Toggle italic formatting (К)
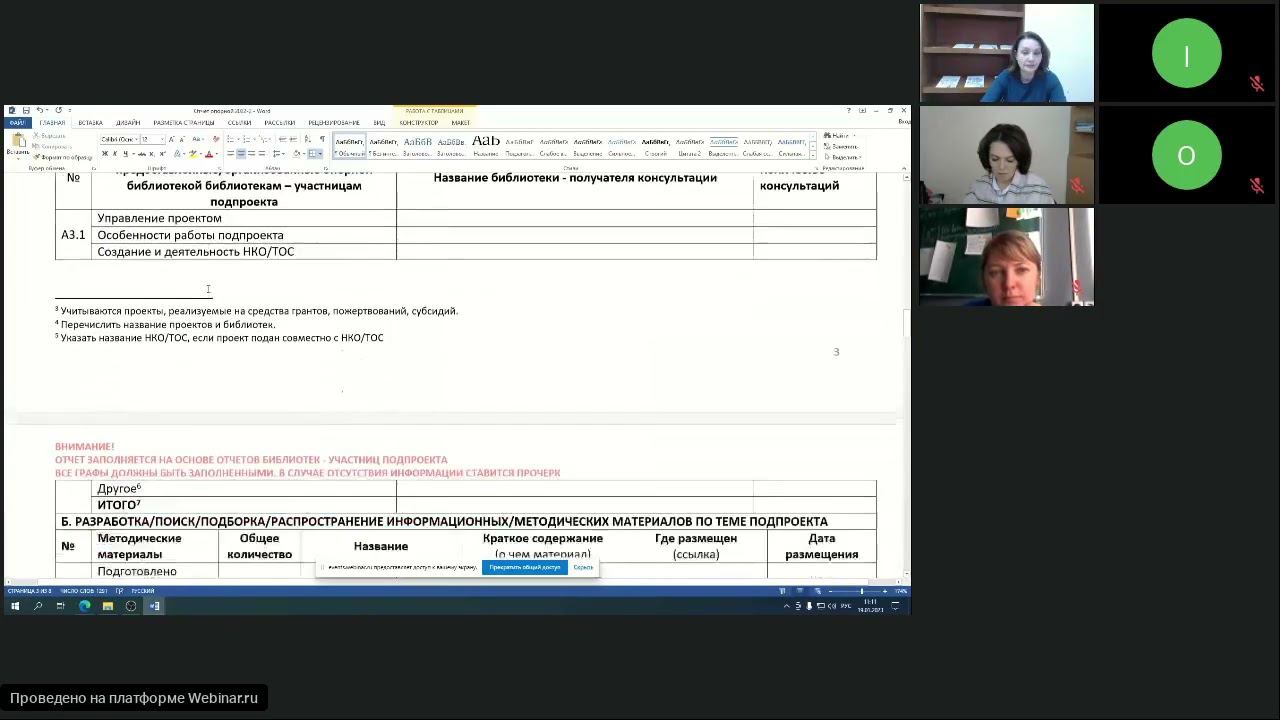 click(x=115, y=154)
